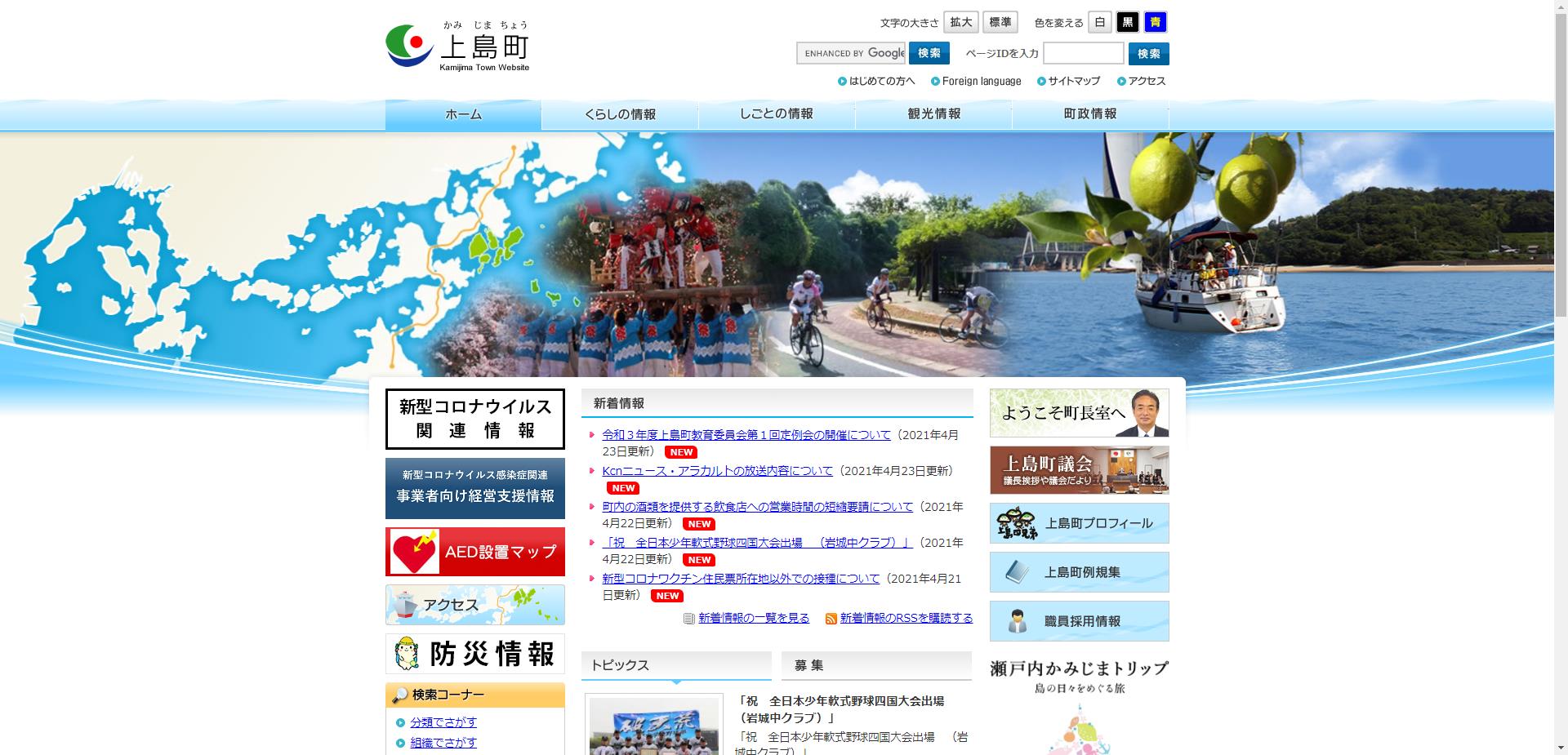The height and width of the screenshot is (755, 1568).
Task: Click the mascot icon on 防災情報 banner
Action: pyautogui.click(x=405, y=653)
